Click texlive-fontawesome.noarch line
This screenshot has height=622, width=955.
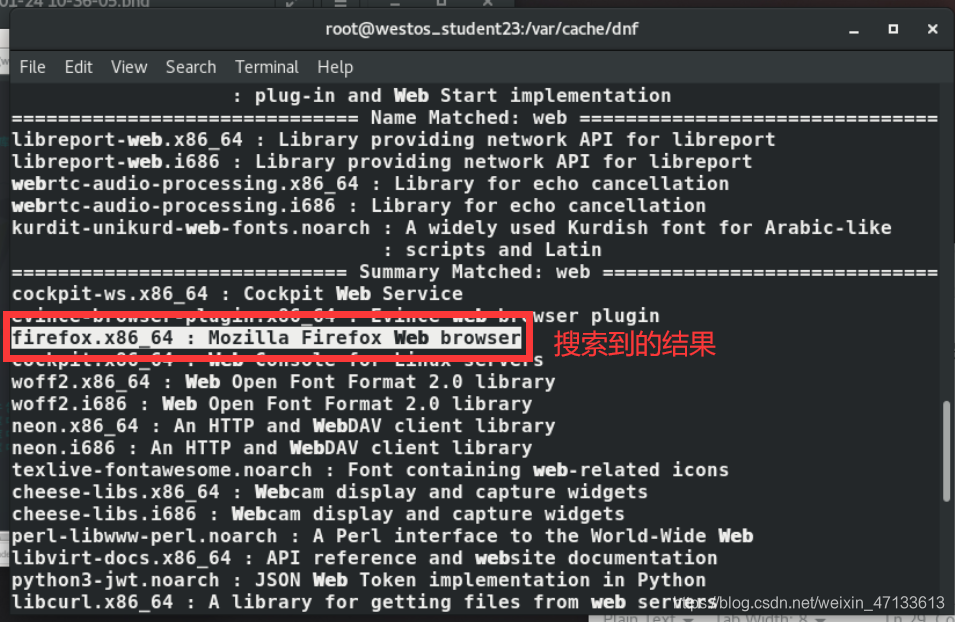[370, 470]
